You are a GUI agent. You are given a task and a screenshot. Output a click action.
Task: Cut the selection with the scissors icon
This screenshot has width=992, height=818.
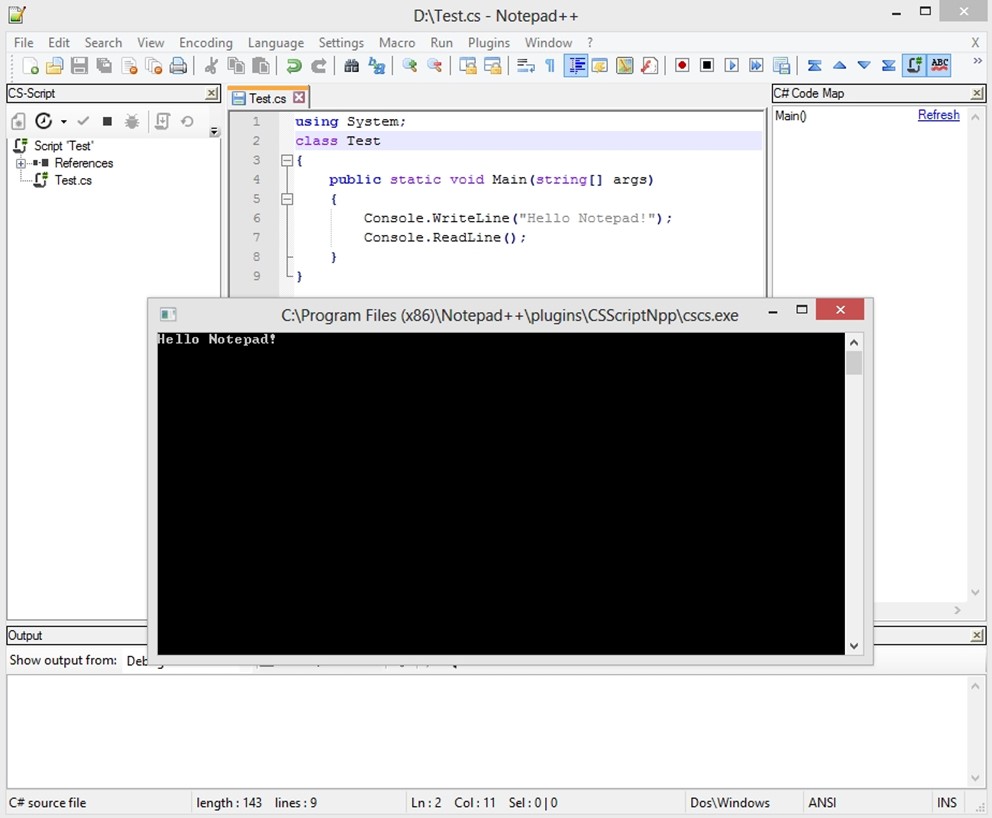click(211, 66)
